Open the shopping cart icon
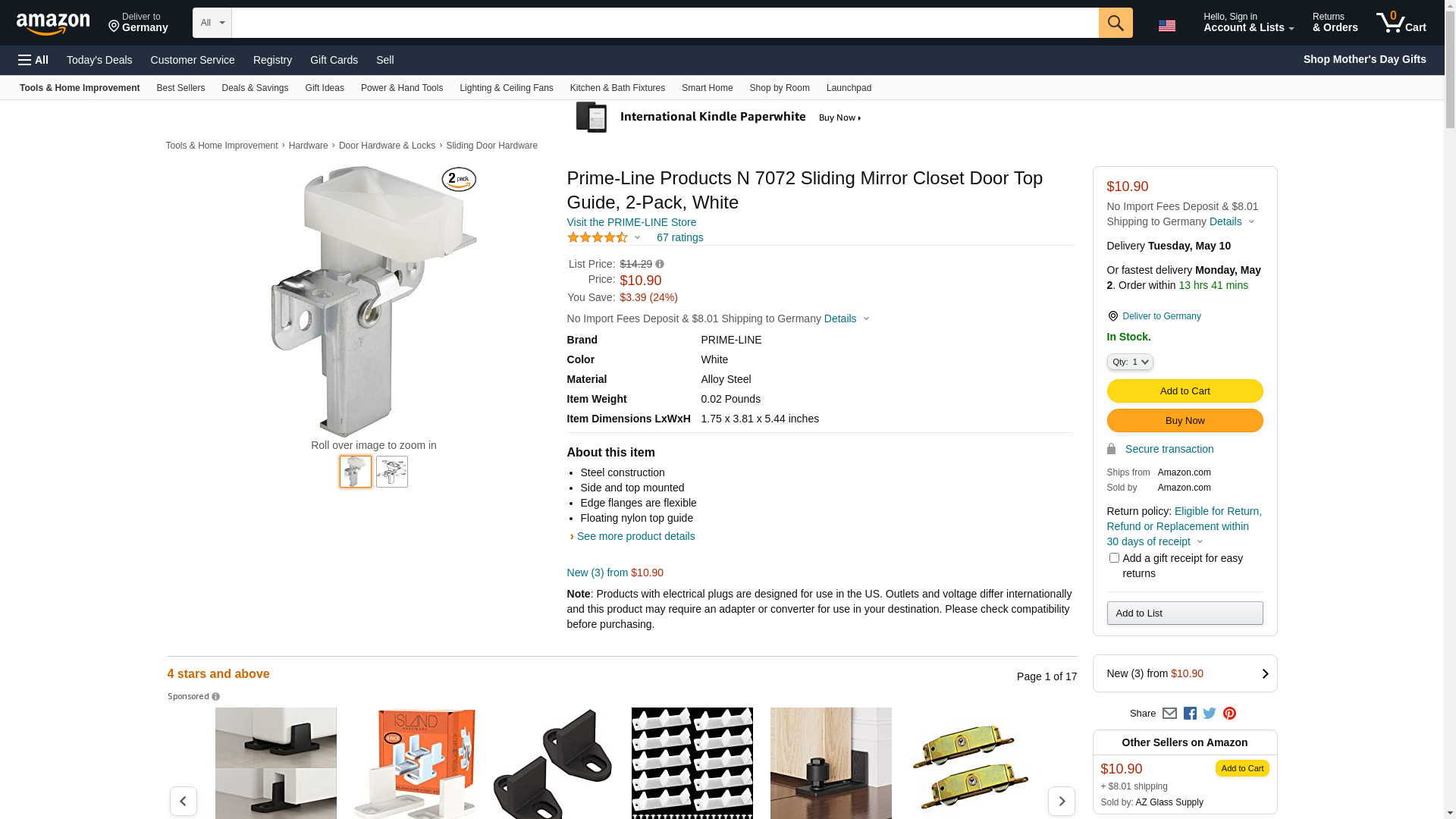This screenshot has height=819, width=1456. click(x=1401, y=23)
